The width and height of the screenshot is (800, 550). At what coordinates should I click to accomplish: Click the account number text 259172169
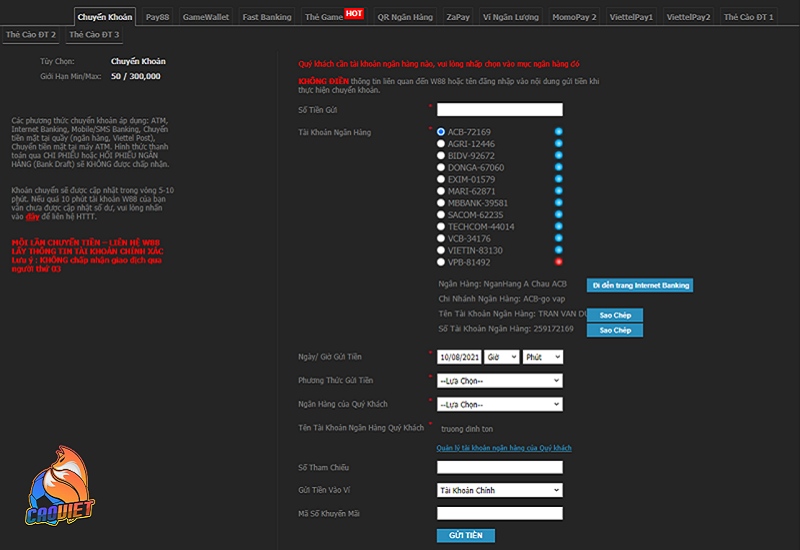(554, 329)
